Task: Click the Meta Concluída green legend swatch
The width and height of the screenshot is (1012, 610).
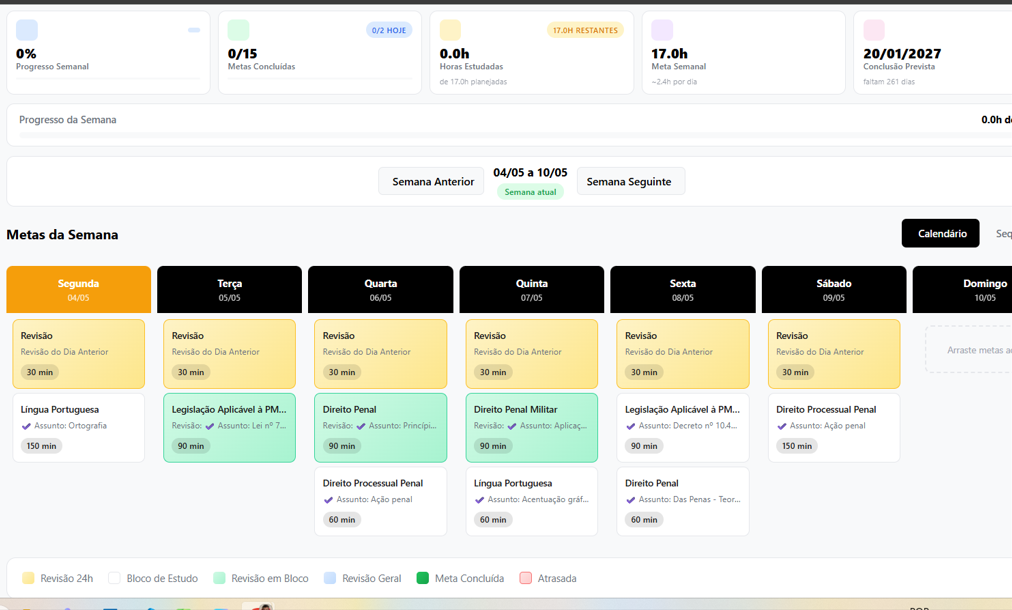Action: click(x=423, y=578)
